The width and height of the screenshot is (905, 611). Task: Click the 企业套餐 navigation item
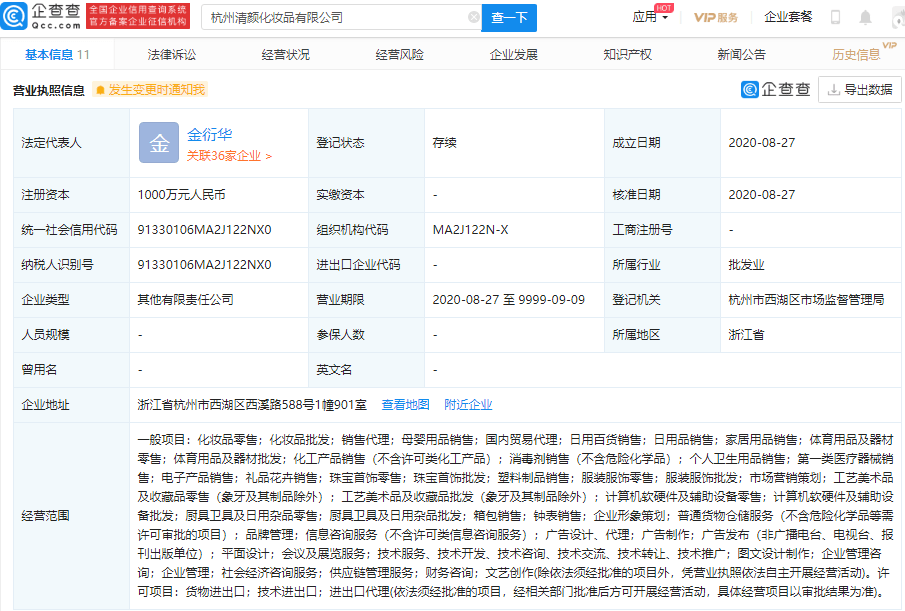788,17
